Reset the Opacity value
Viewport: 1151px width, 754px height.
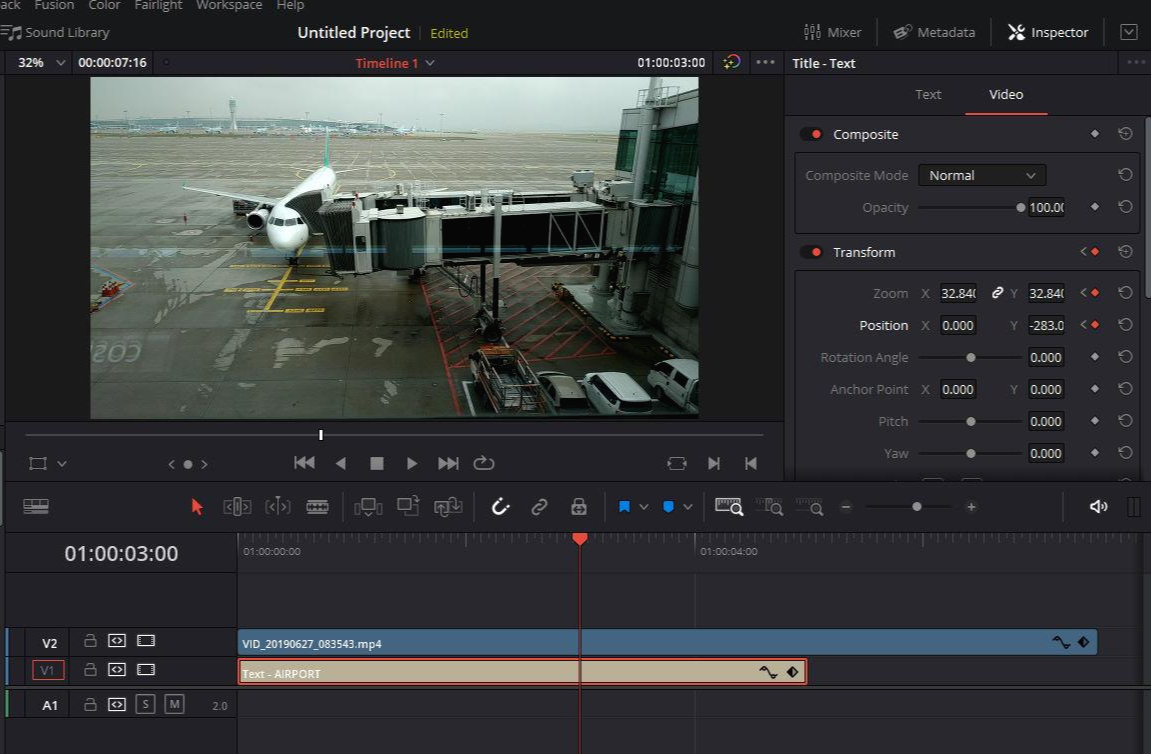point(1125,207)
